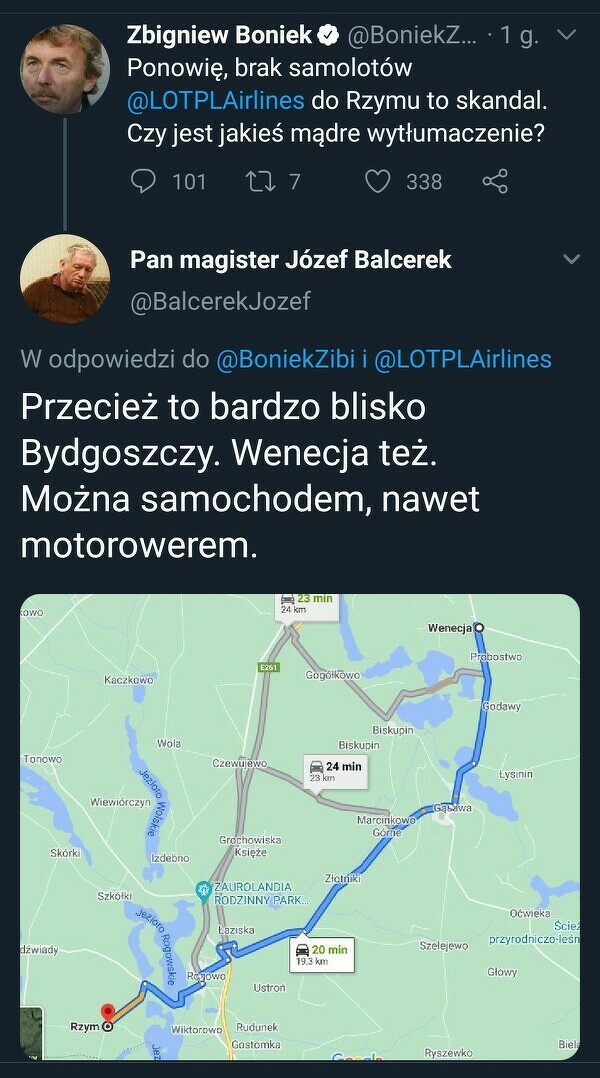Tap the satellite layer thumbnail on map

(x=31, y=1033)
